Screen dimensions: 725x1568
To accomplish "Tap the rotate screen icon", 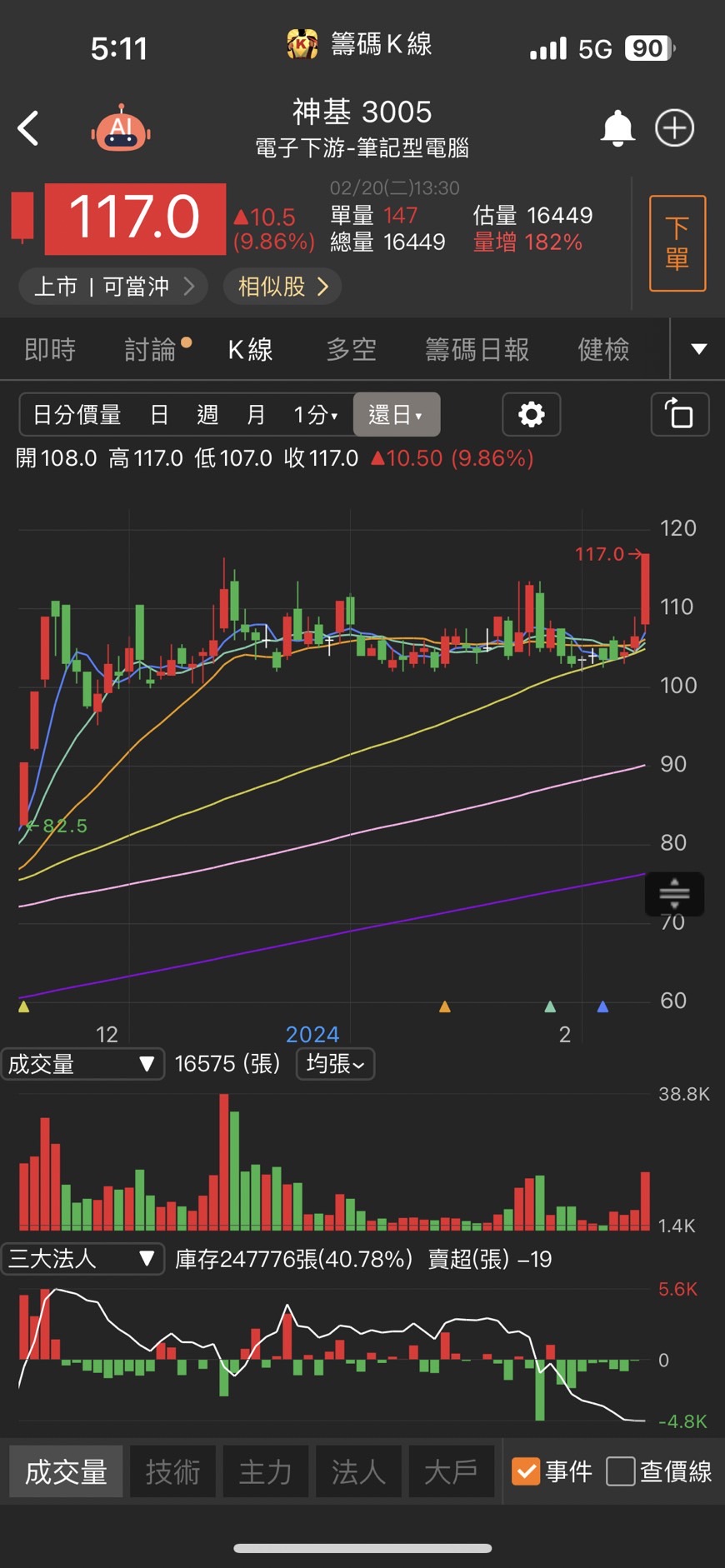I will click(x=679, y=414).
